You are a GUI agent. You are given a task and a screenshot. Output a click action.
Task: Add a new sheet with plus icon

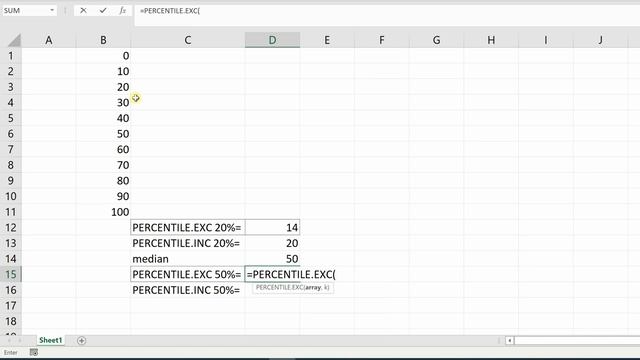point(81,340)
